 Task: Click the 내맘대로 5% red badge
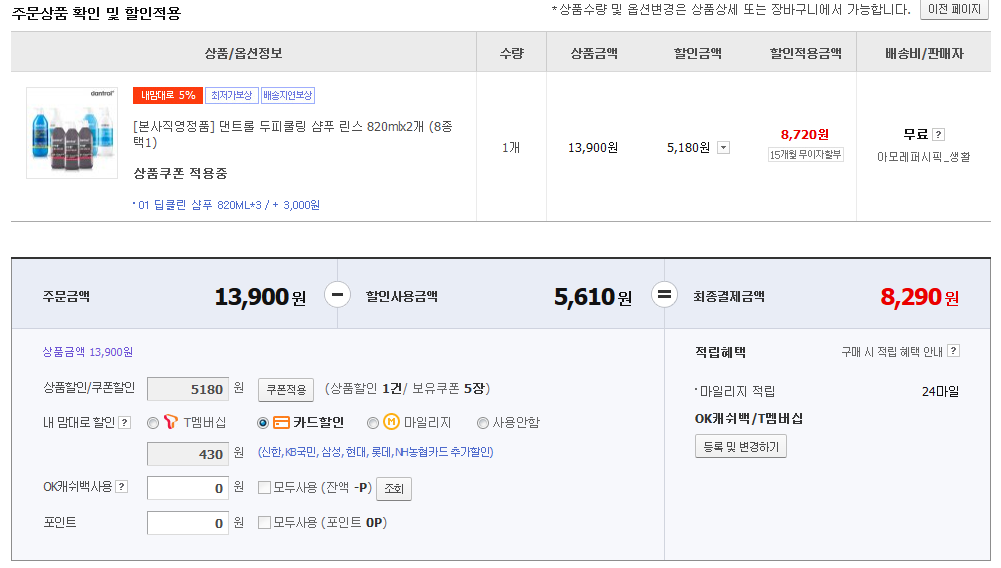pos(167,96)
